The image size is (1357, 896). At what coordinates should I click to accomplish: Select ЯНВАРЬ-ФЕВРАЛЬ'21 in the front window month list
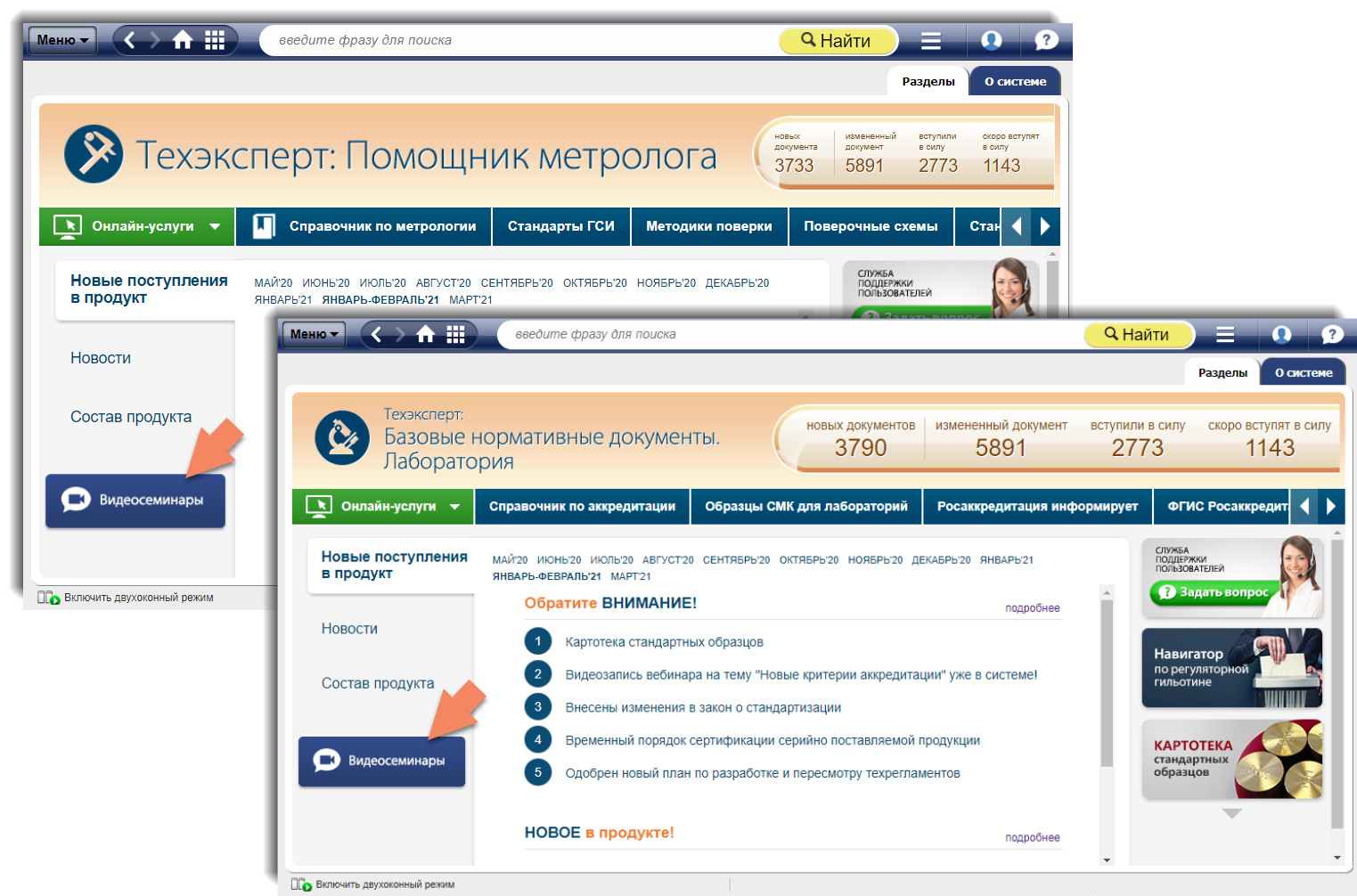546,576
